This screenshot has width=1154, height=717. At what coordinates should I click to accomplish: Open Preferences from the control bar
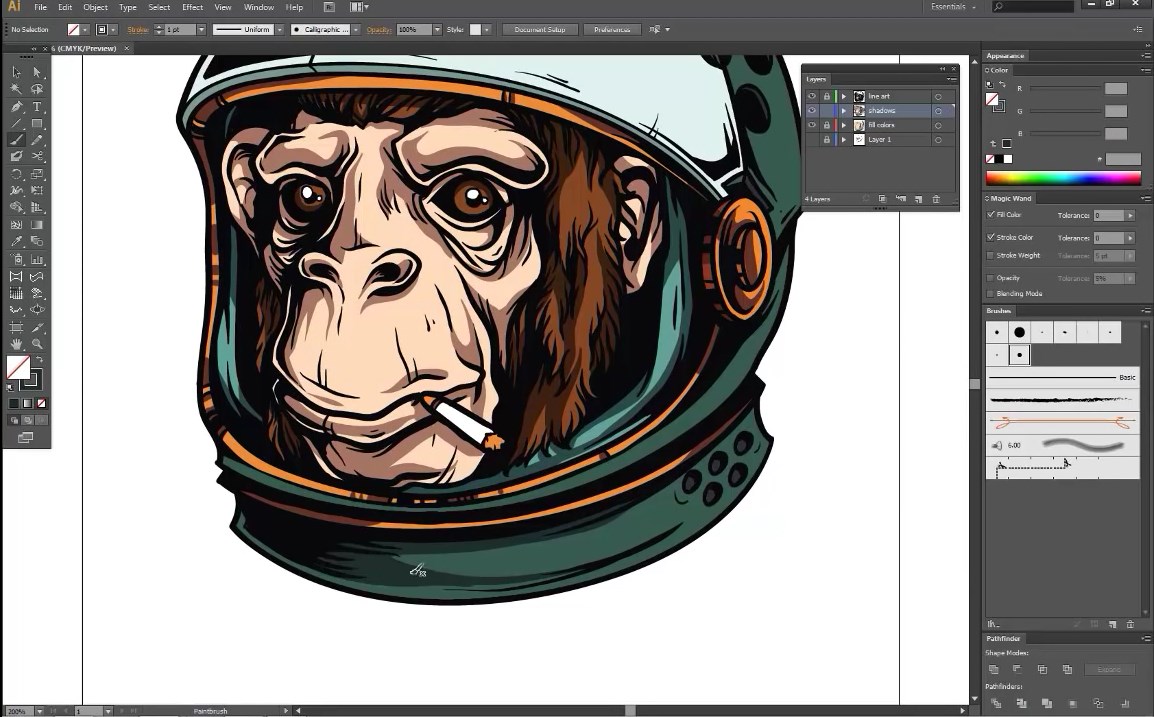coord(612,29)
